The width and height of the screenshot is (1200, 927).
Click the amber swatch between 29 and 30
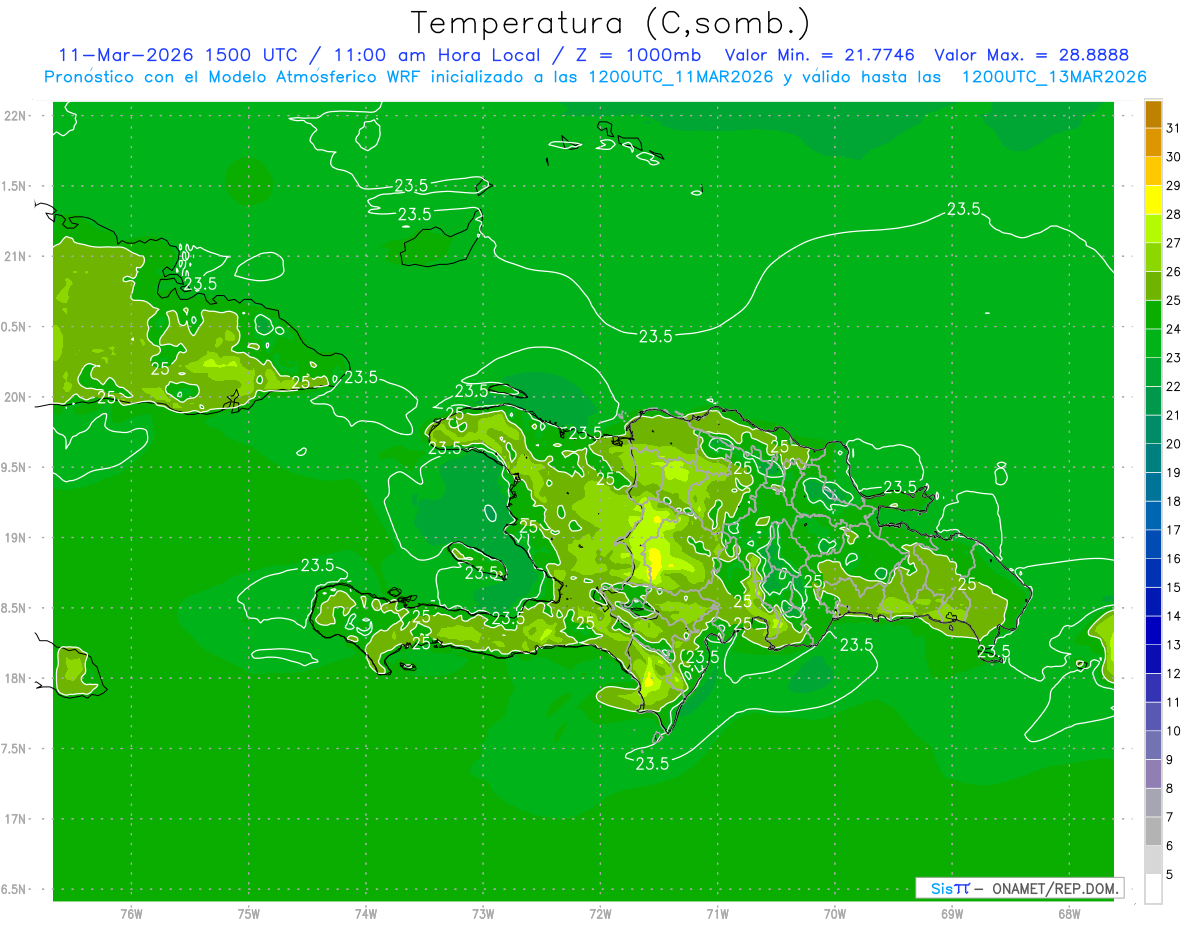1153,171
